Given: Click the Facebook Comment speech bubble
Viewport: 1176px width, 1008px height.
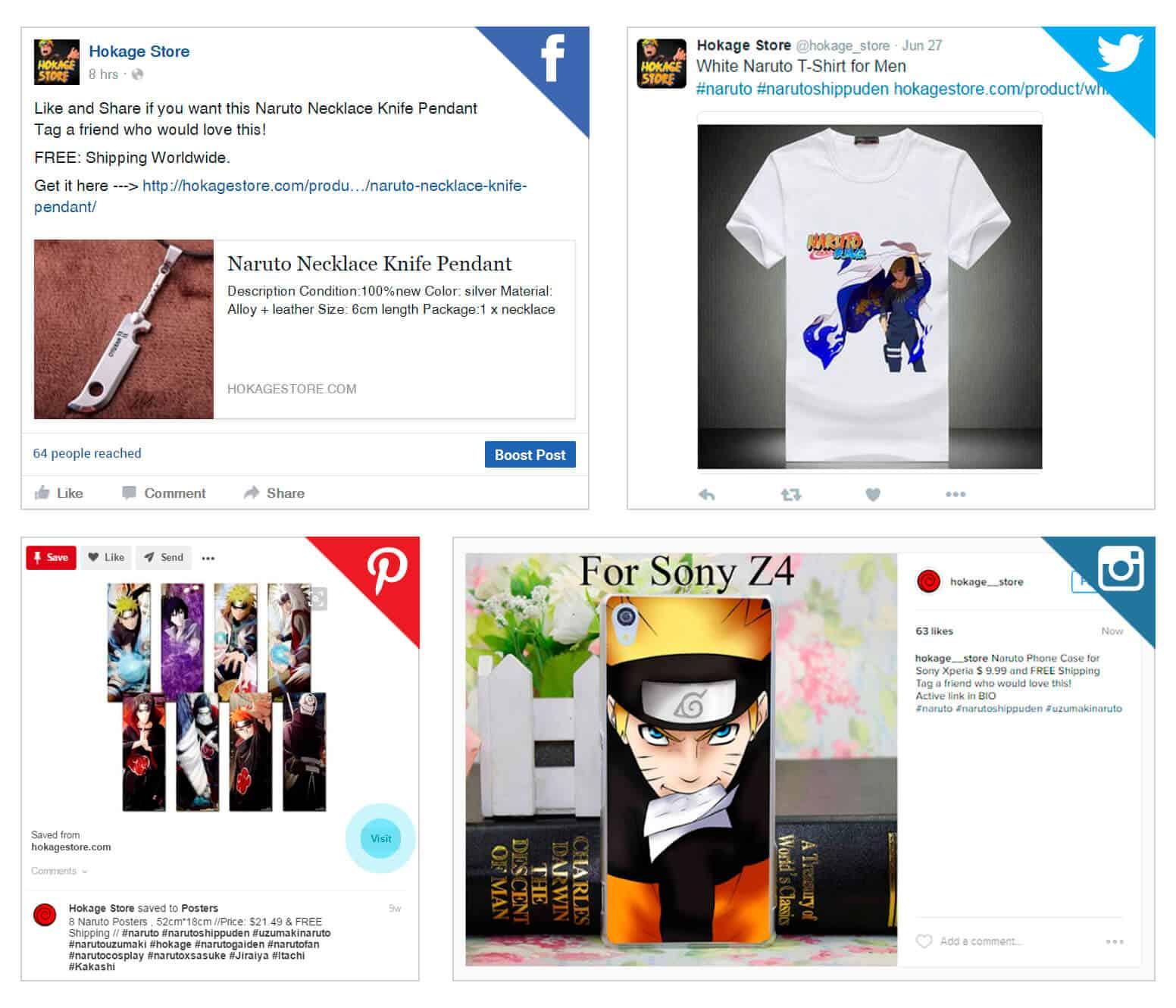Looking at the screenshot, I should pyautogui.click(x=130, y=493).
